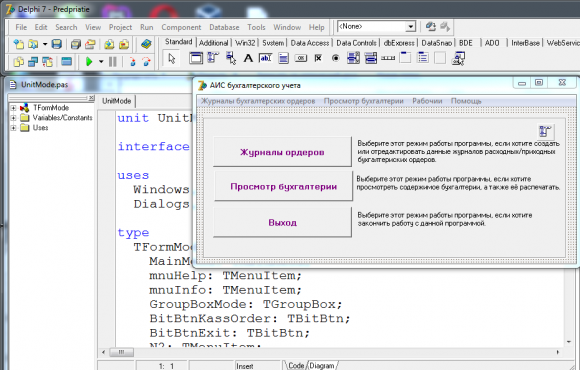Select the ListBox component in palette
Screen dimensions: 580x370
[353, 58]
